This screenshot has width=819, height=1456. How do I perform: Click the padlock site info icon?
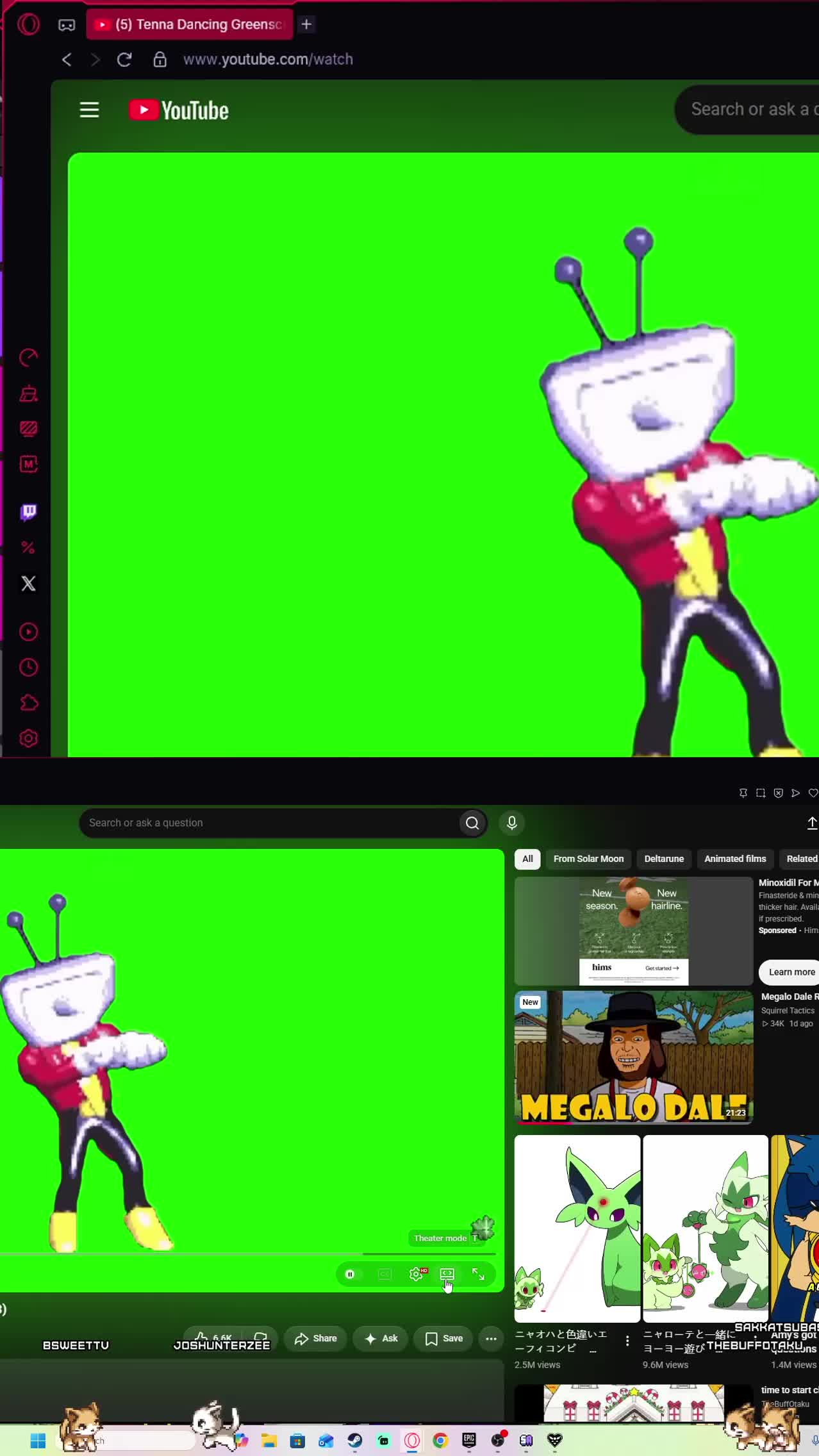pyautogui.click(x=160, y=60)
